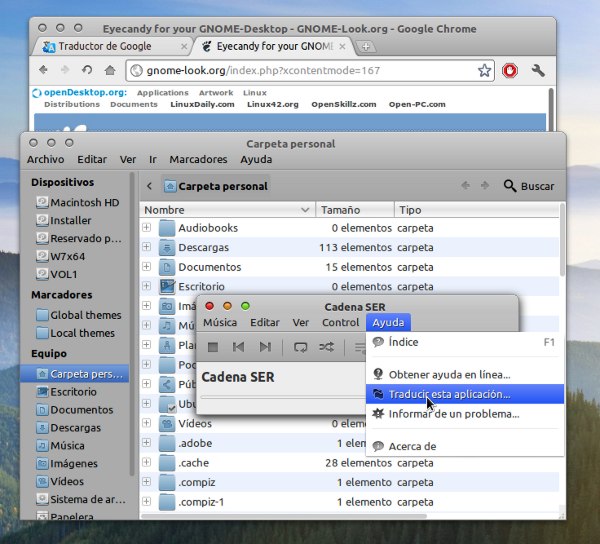Viewport: 600px width, 544px height.
Task: Select 'Acerca de' in Ayuda menu
Action: 412,446
